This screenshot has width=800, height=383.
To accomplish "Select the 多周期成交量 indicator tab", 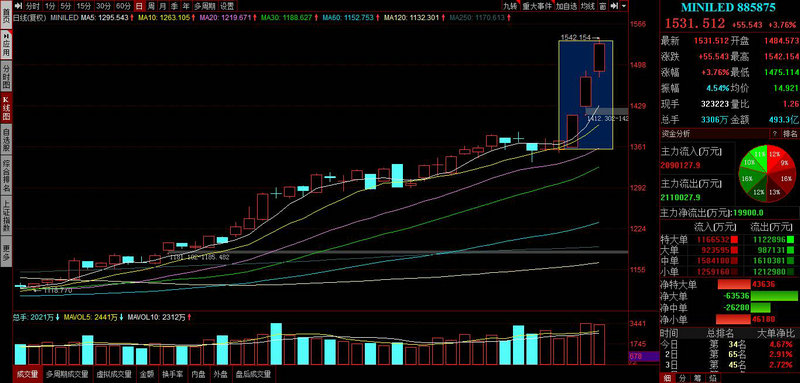I will [x=67, y=374].
